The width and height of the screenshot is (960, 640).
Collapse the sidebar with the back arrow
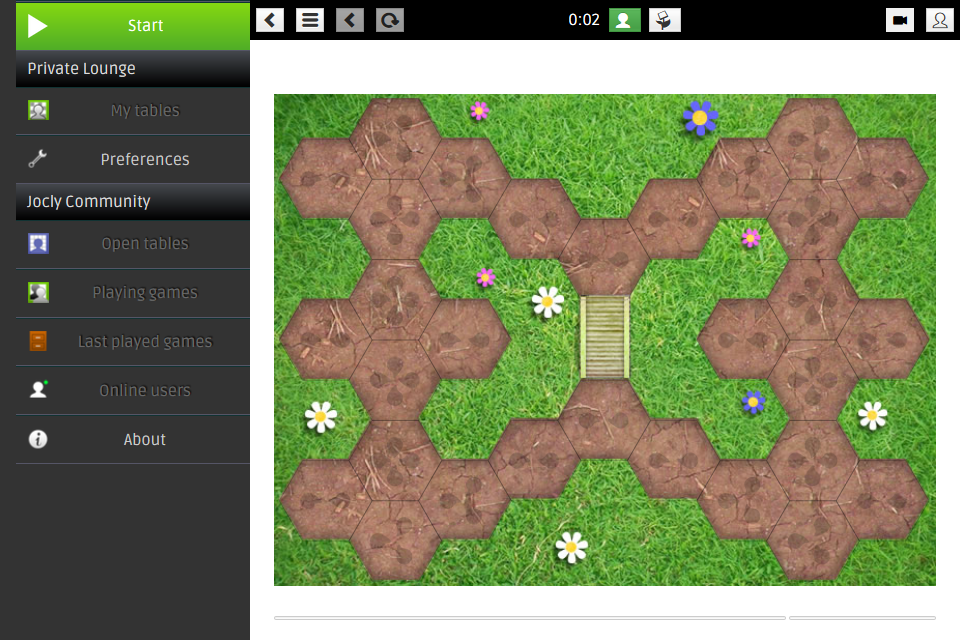(270, 20)
